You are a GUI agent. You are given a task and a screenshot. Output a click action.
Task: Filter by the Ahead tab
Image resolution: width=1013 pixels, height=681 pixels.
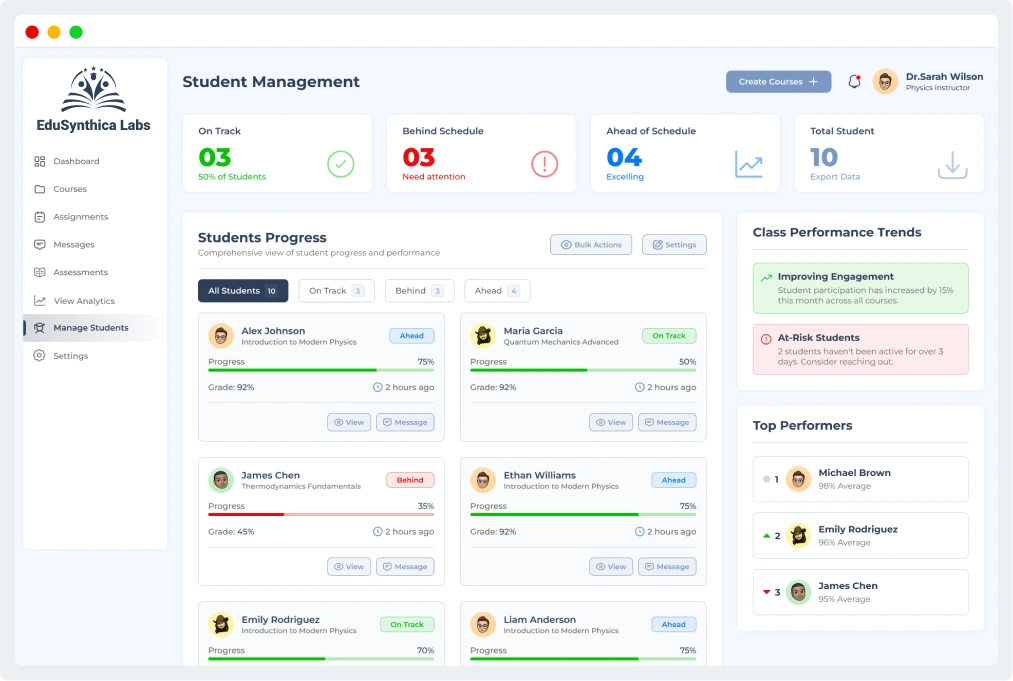[497, 291]
